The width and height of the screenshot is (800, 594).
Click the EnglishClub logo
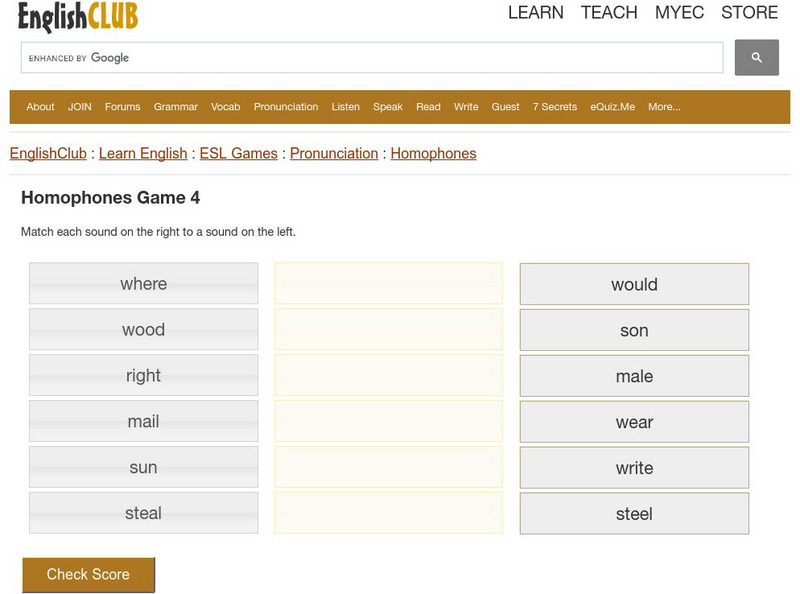(78, 16)
